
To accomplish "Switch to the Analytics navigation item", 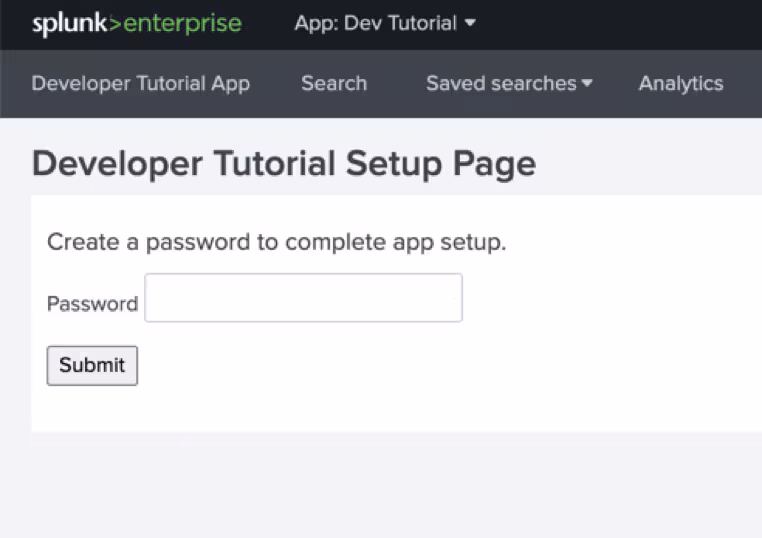I will point(680,84).
